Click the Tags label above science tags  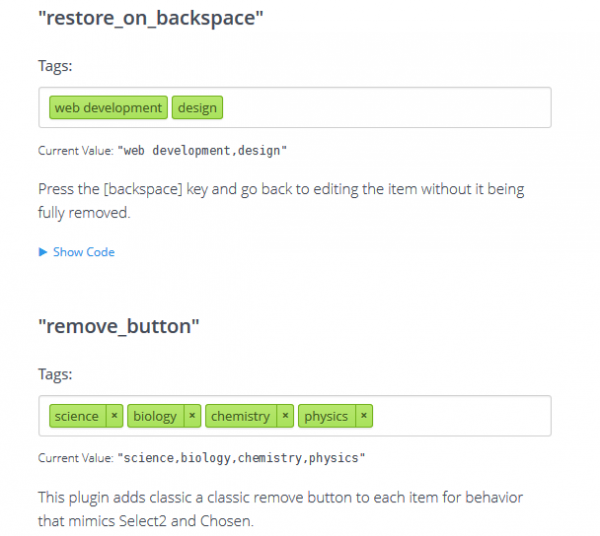(x=55, y=374)
